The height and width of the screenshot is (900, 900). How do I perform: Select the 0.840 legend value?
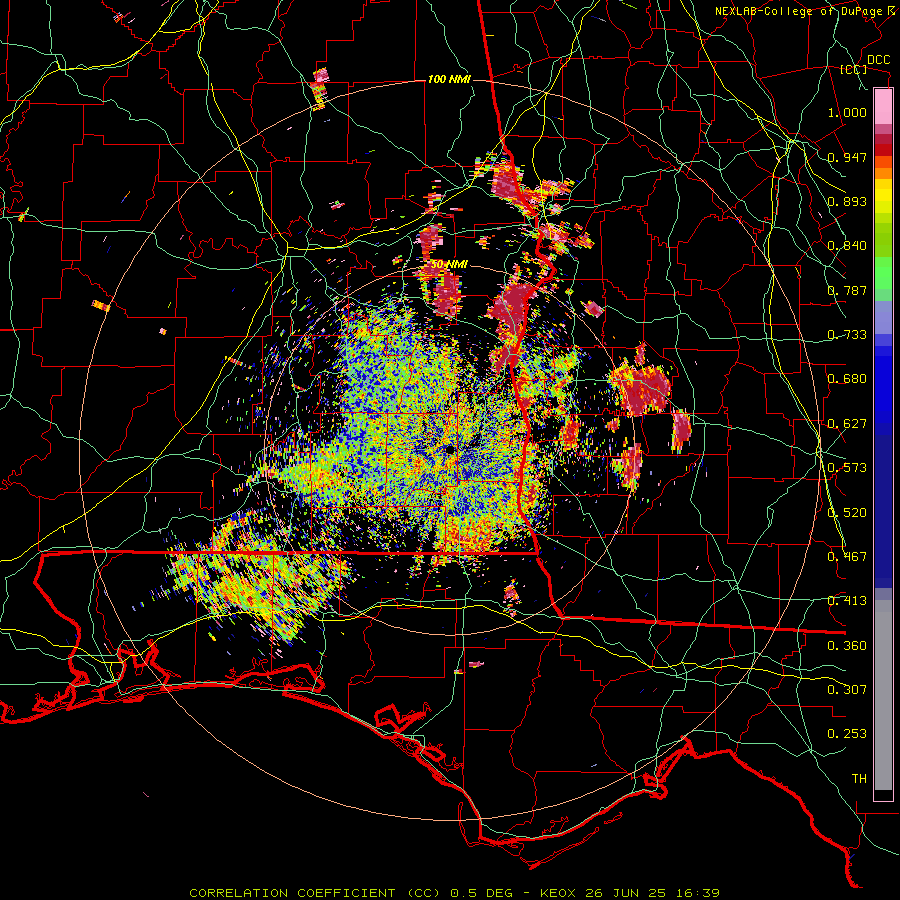(x=847, y=246)
